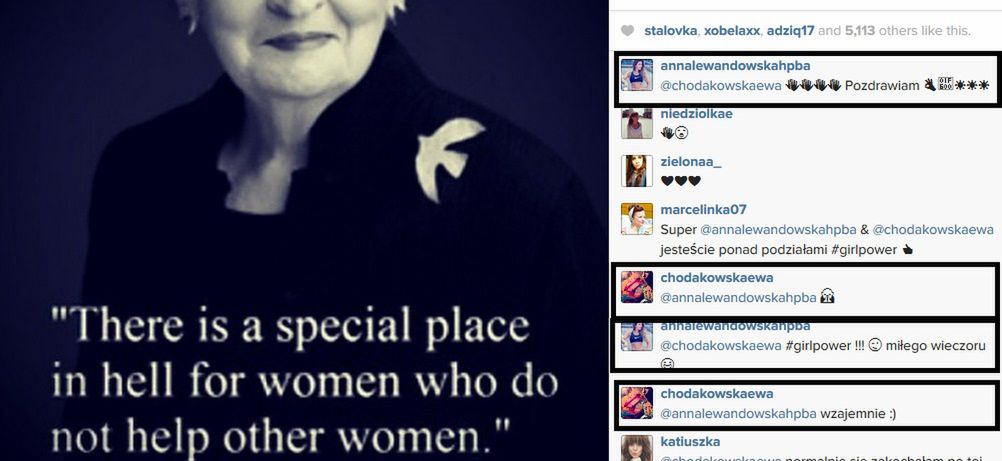
Task: Click first annalewandowskahpba comment avatar
Action: pyautogui.click(x=636, y=75)
